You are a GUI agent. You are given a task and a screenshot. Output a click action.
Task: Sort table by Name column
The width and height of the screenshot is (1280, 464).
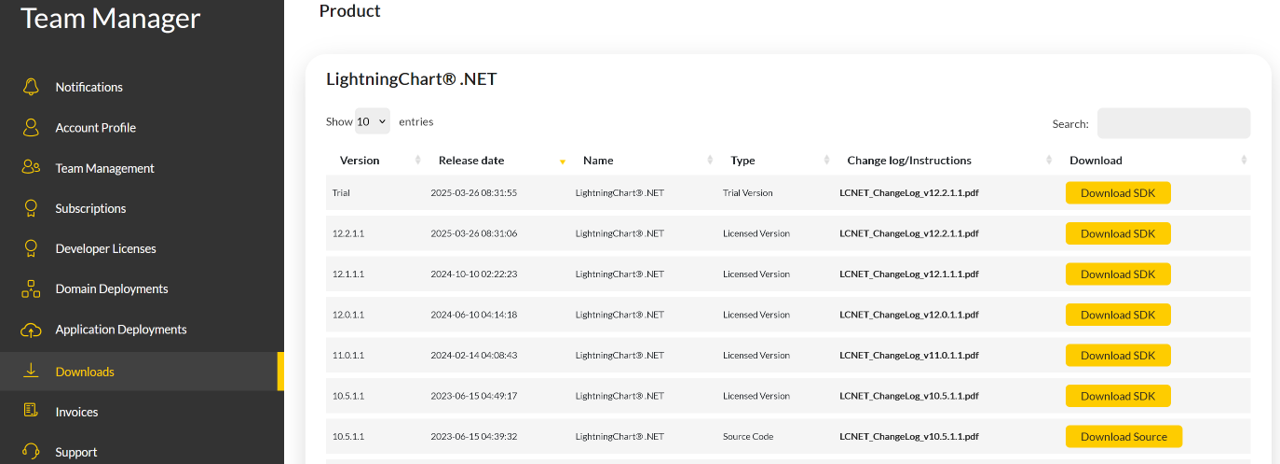tap(642, 160)
